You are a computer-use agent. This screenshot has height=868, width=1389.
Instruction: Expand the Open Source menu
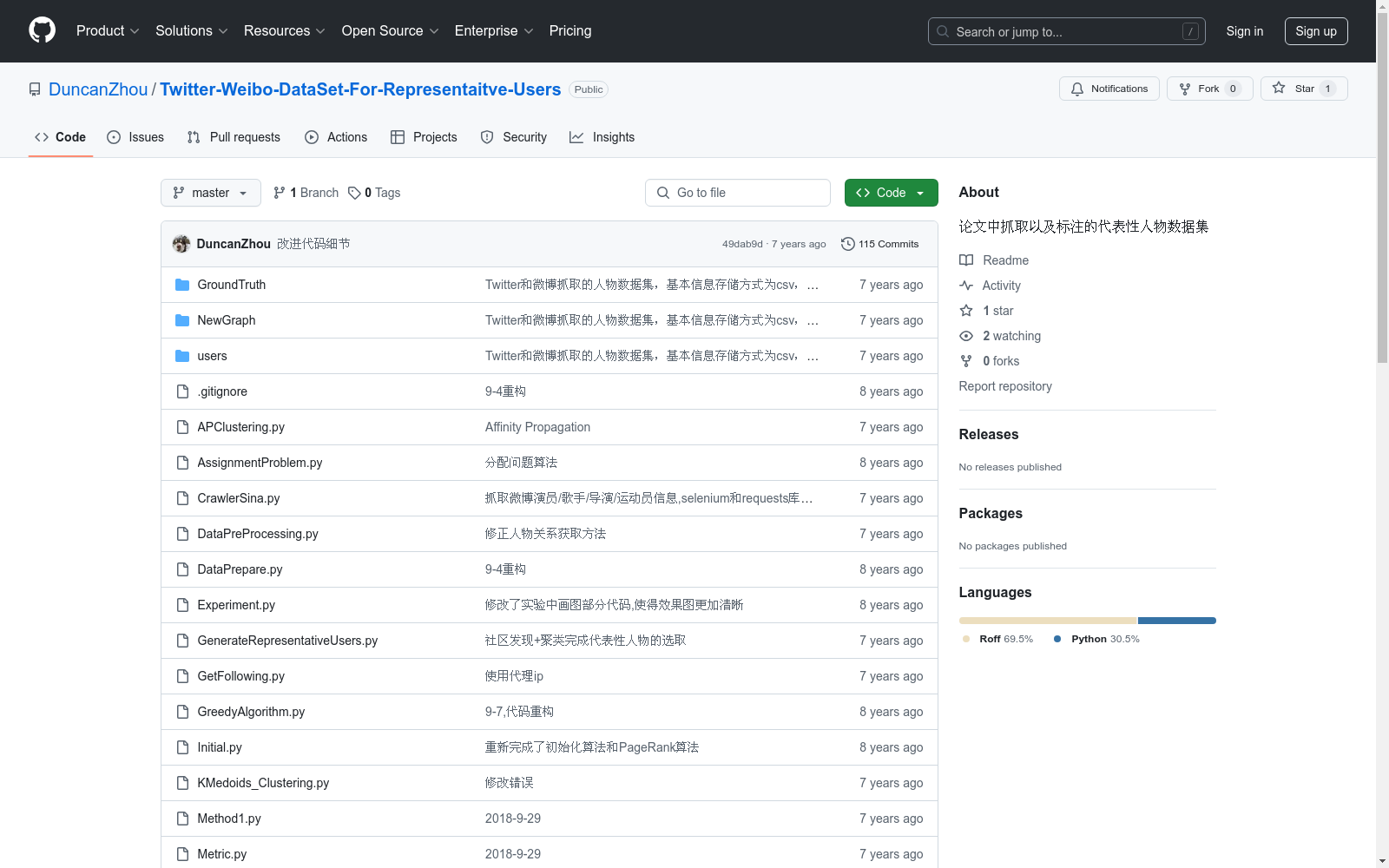[391, 31]
